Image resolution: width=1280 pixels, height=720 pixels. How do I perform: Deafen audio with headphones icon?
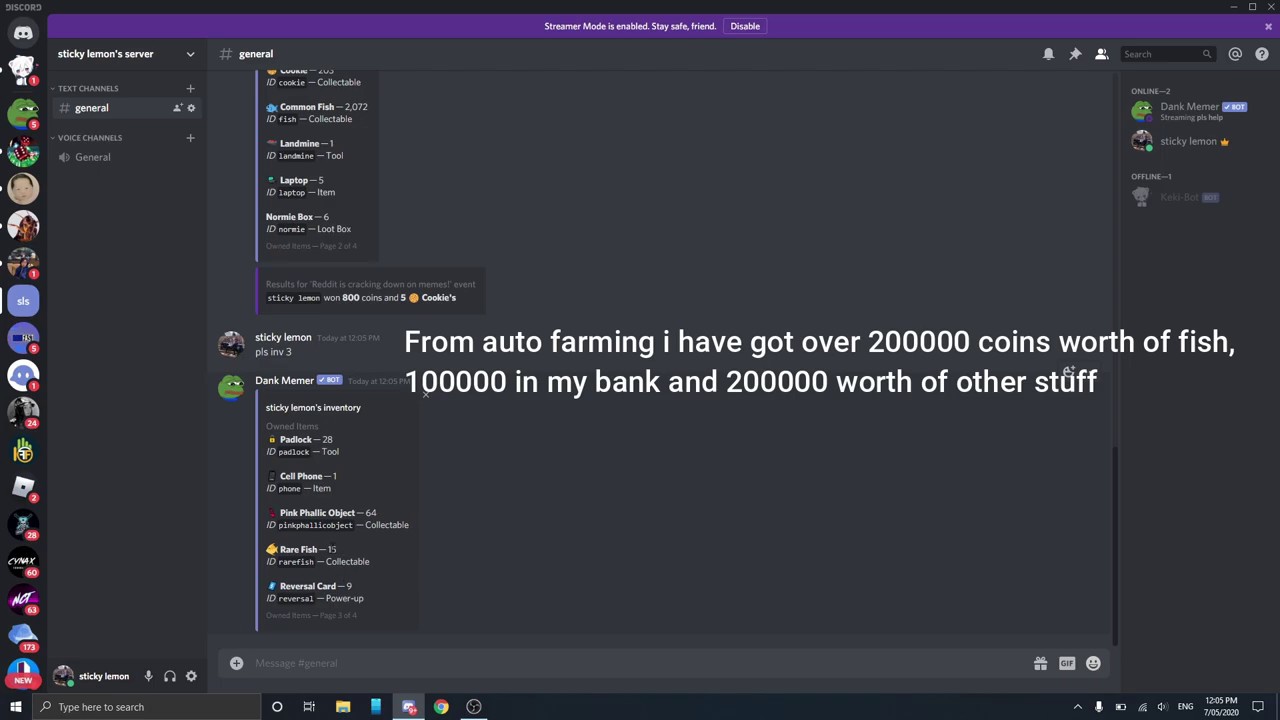coord(170,676)
